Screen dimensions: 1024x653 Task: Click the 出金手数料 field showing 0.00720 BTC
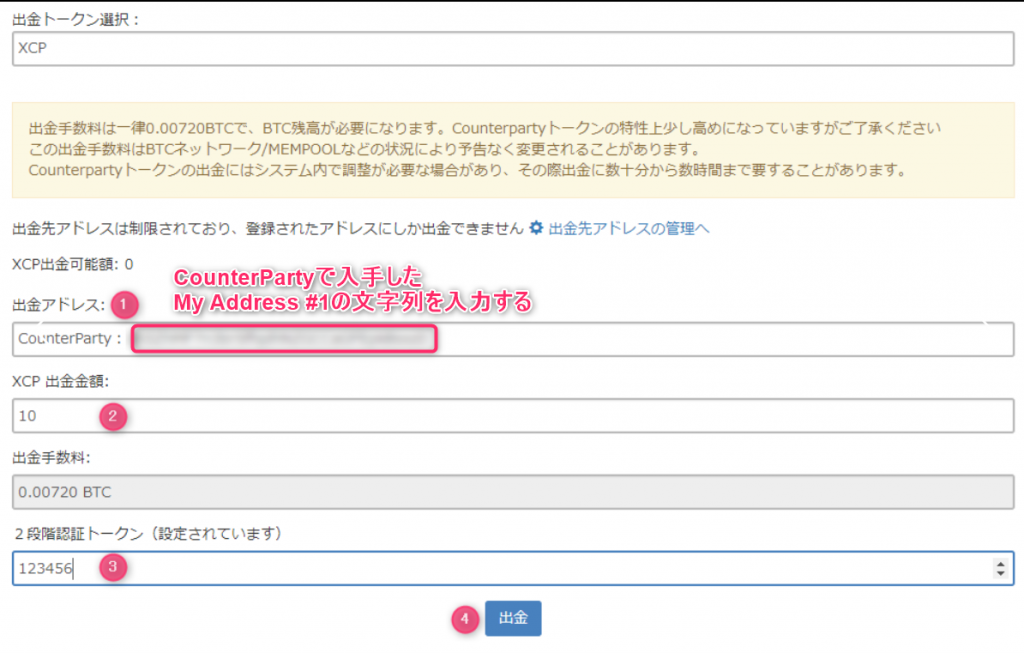512,492
